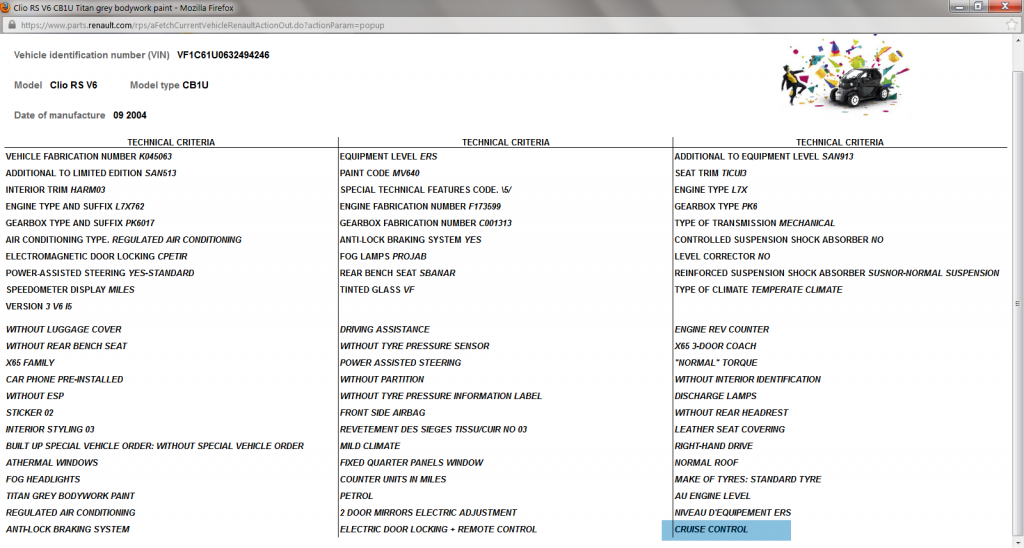The height and width of the screenshot is (548, 1024).
Task: Click CAR PHONE PRE-INSTALLED
Action: tap(65, 379)
